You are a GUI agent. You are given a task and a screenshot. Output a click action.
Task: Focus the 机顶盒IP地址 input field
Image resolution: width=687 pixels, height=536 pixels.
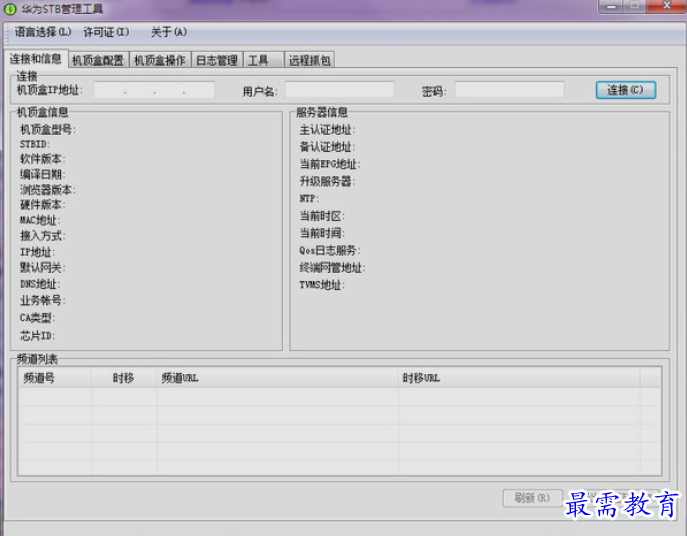click(154, 90)
